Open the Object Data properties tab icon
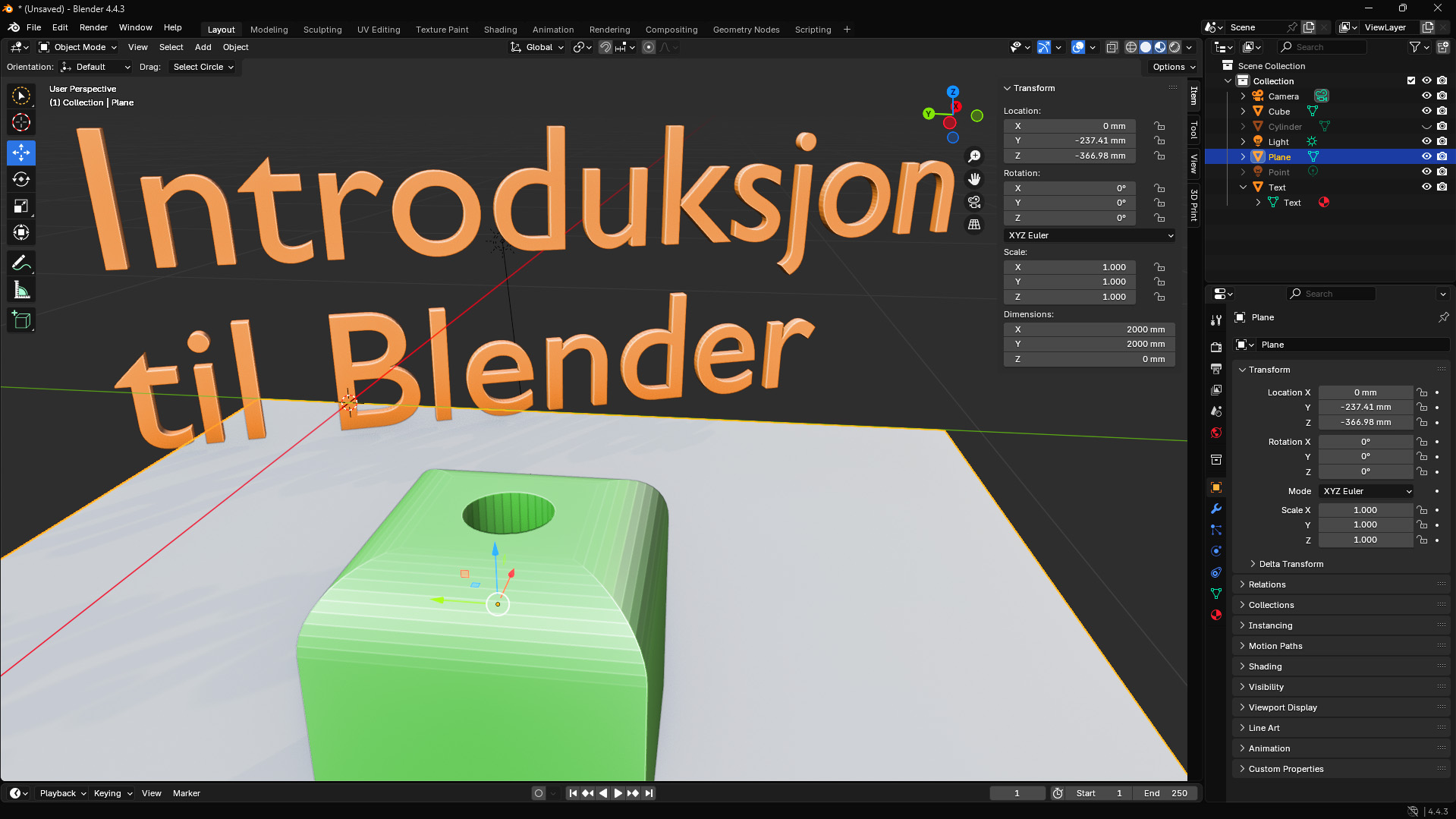Screen dimensions: 1456x819 pyautogui.click(x=1216, y=594)
